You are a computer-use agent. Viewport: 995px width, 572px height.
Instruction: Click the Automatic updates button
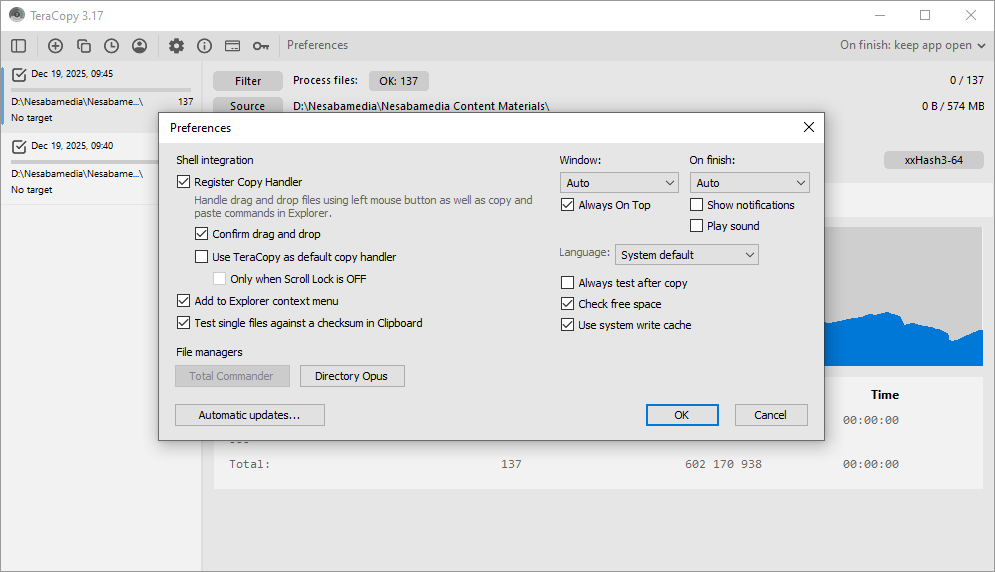tap(249, 415)
